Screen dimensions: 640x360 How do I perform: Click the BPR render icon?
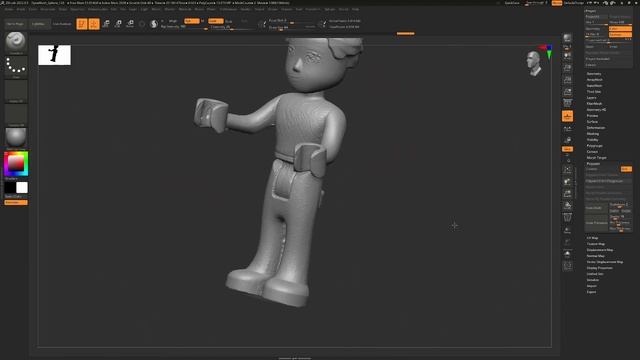567,38
